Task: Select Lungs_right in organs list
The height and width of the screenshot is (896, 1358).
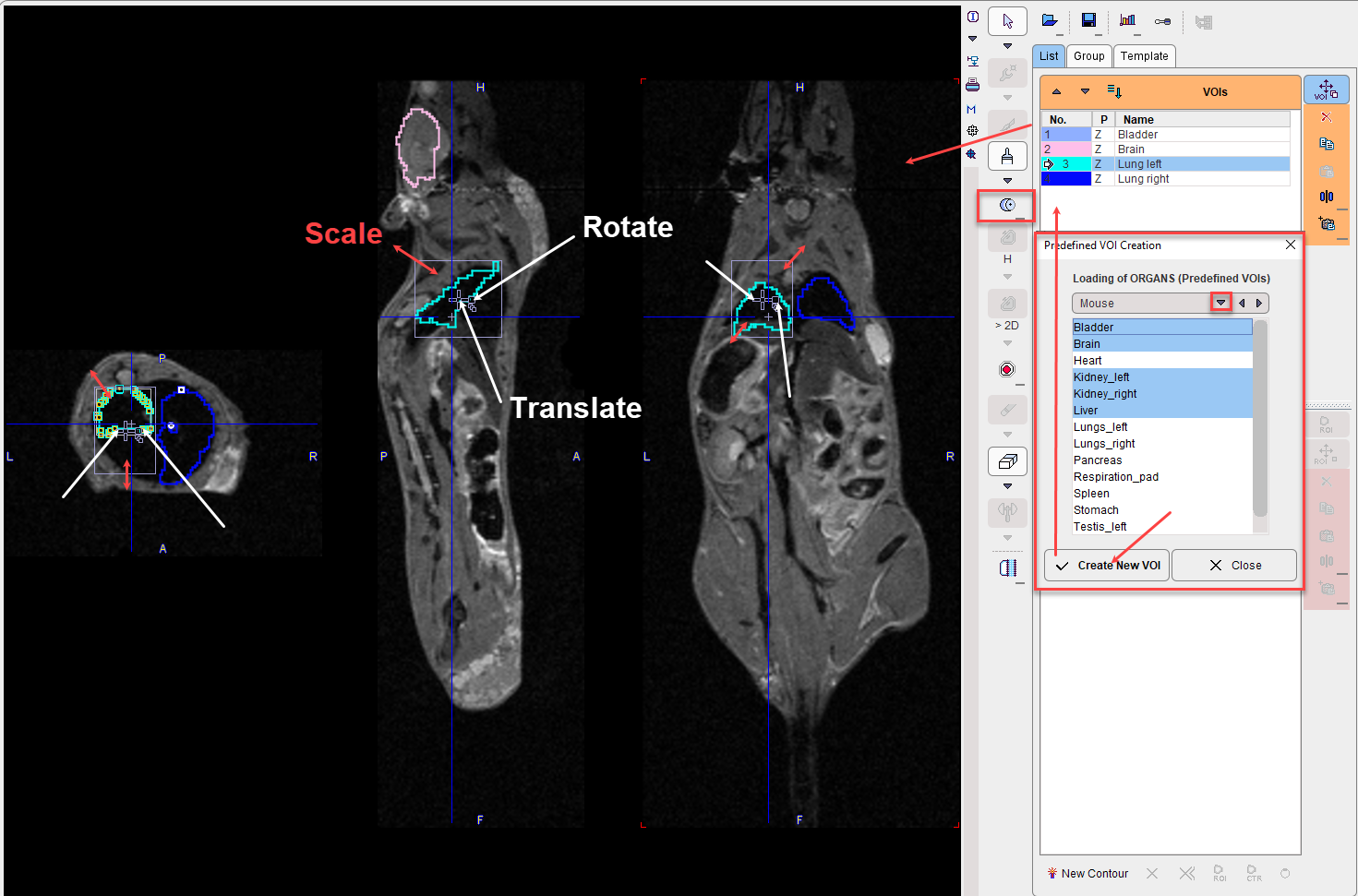Action: click(1162, 444)
